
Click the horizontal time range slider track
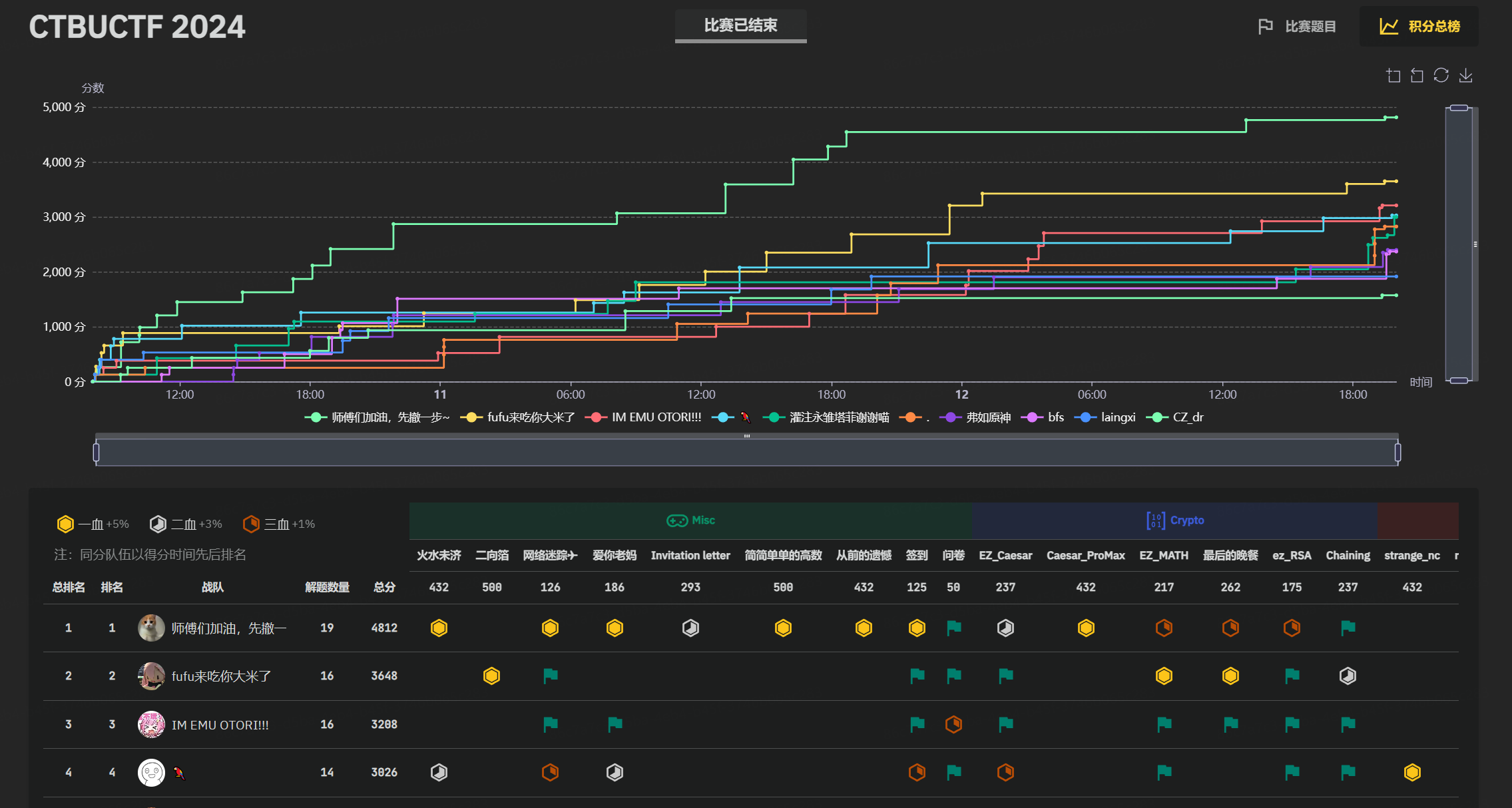pos(746,453)
